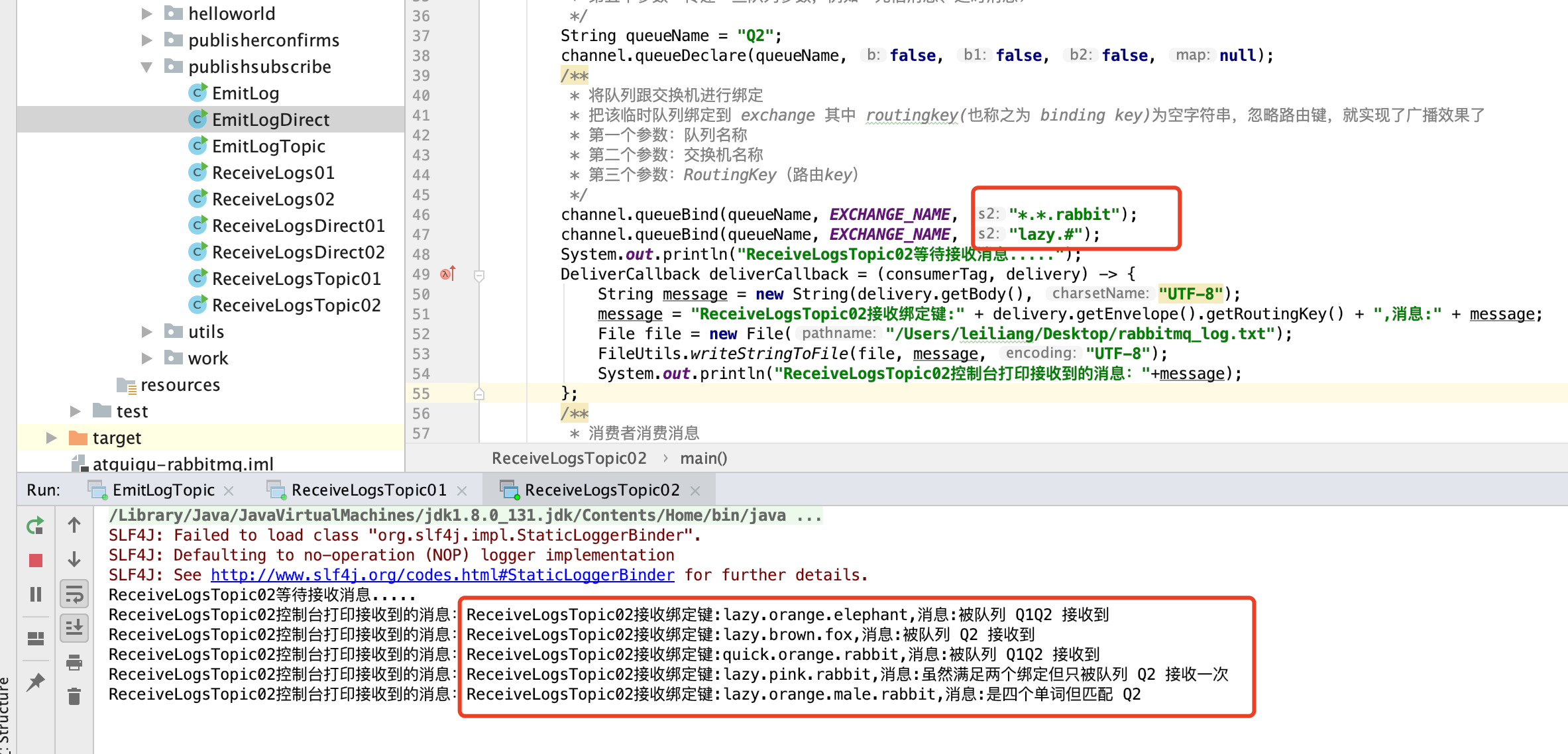The height and width of the screenshot is (754, 1568).
Task: Toggle soft-wrap in the console
Action: click(74, 594)
